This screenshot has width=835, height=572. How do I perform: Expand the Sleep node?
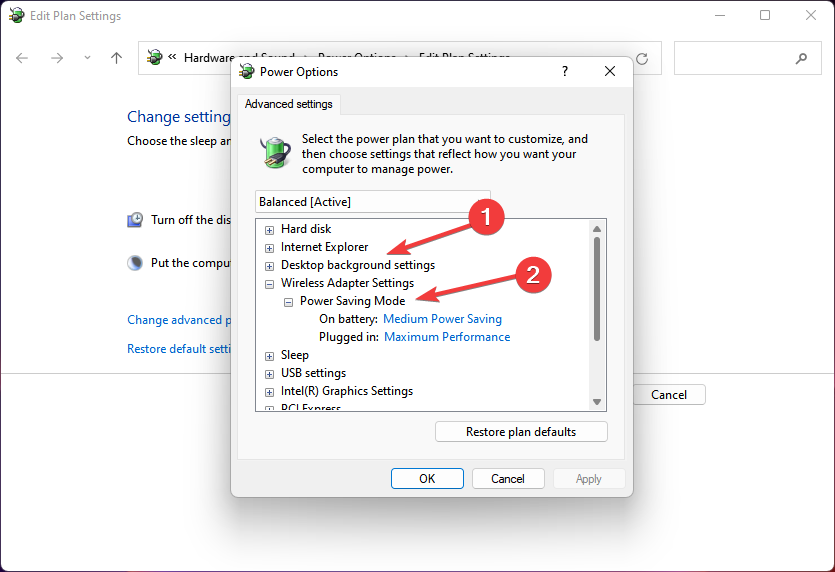269,356
